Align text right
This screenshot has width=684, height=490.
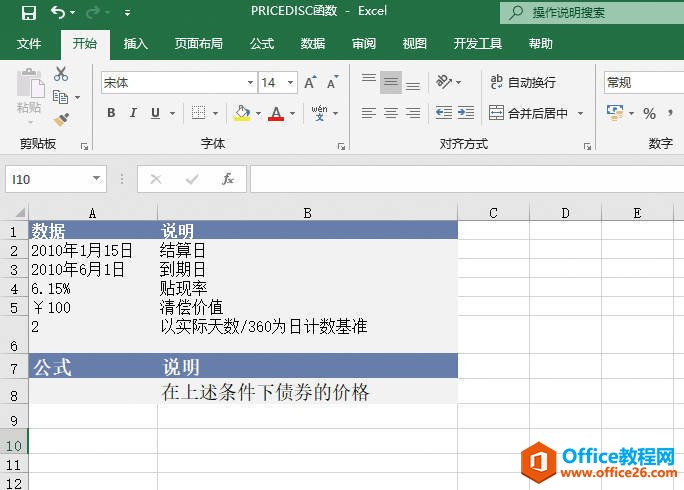(413, 113)
